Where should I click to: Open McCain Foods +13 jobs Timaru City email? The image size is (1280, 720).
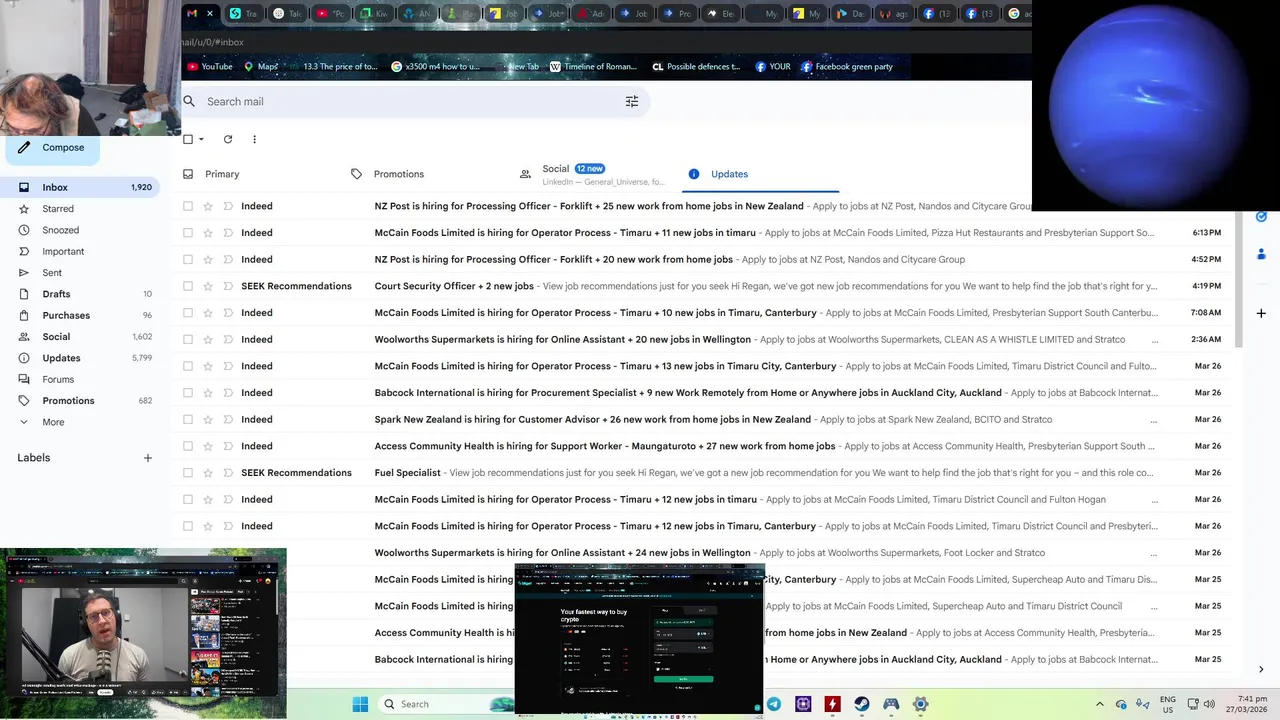[x=704, y=366]
